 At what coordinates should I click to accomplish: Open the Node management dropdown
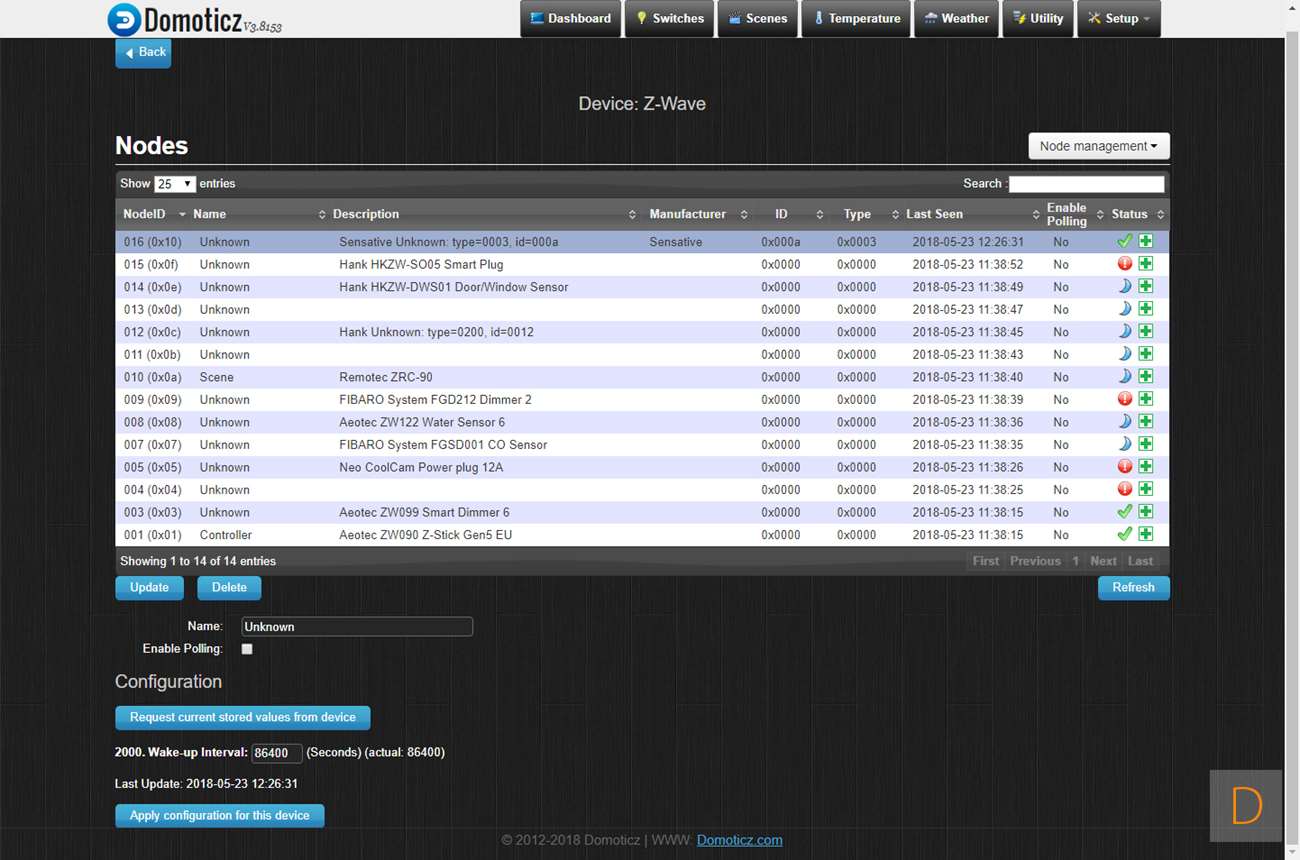(1098, 146)
